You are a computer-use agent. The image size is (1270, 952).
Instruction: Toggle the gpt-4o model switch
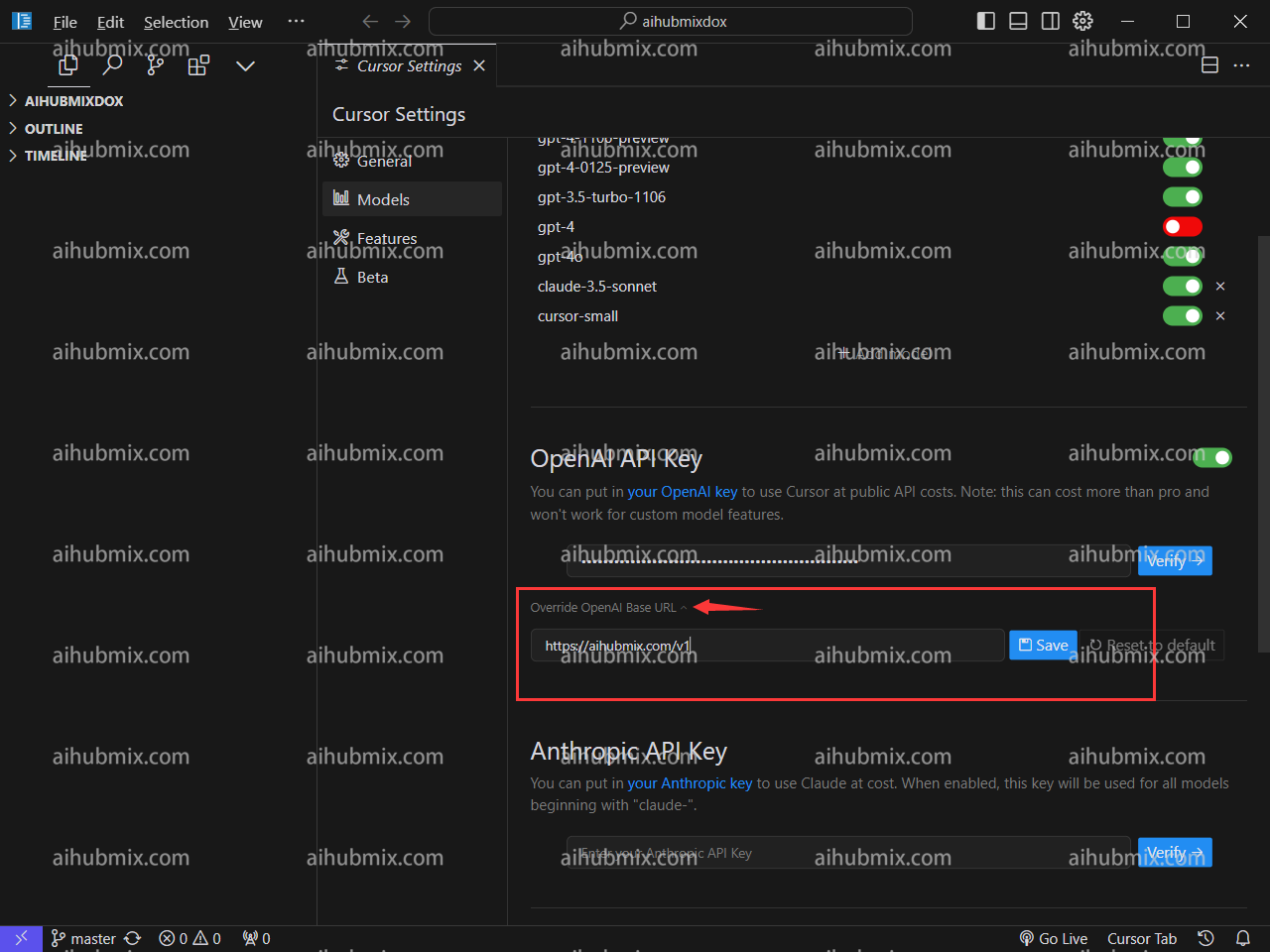tap(1183, 257)
